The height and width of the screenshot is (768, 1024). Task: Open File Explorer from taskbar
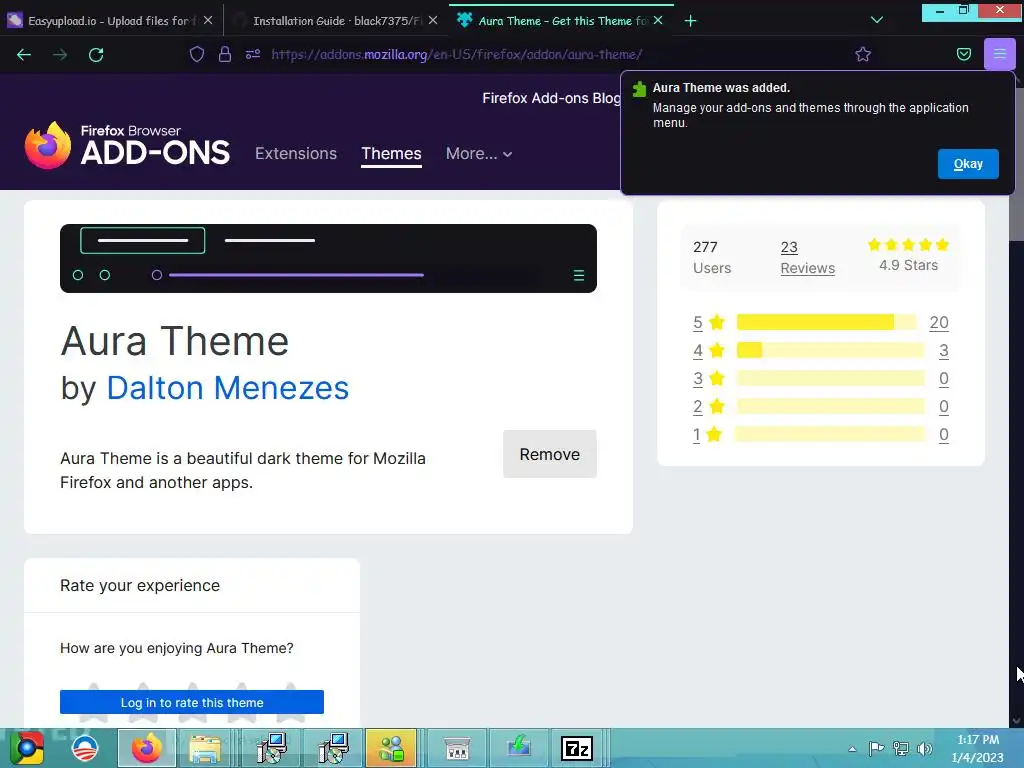[204, 748]
